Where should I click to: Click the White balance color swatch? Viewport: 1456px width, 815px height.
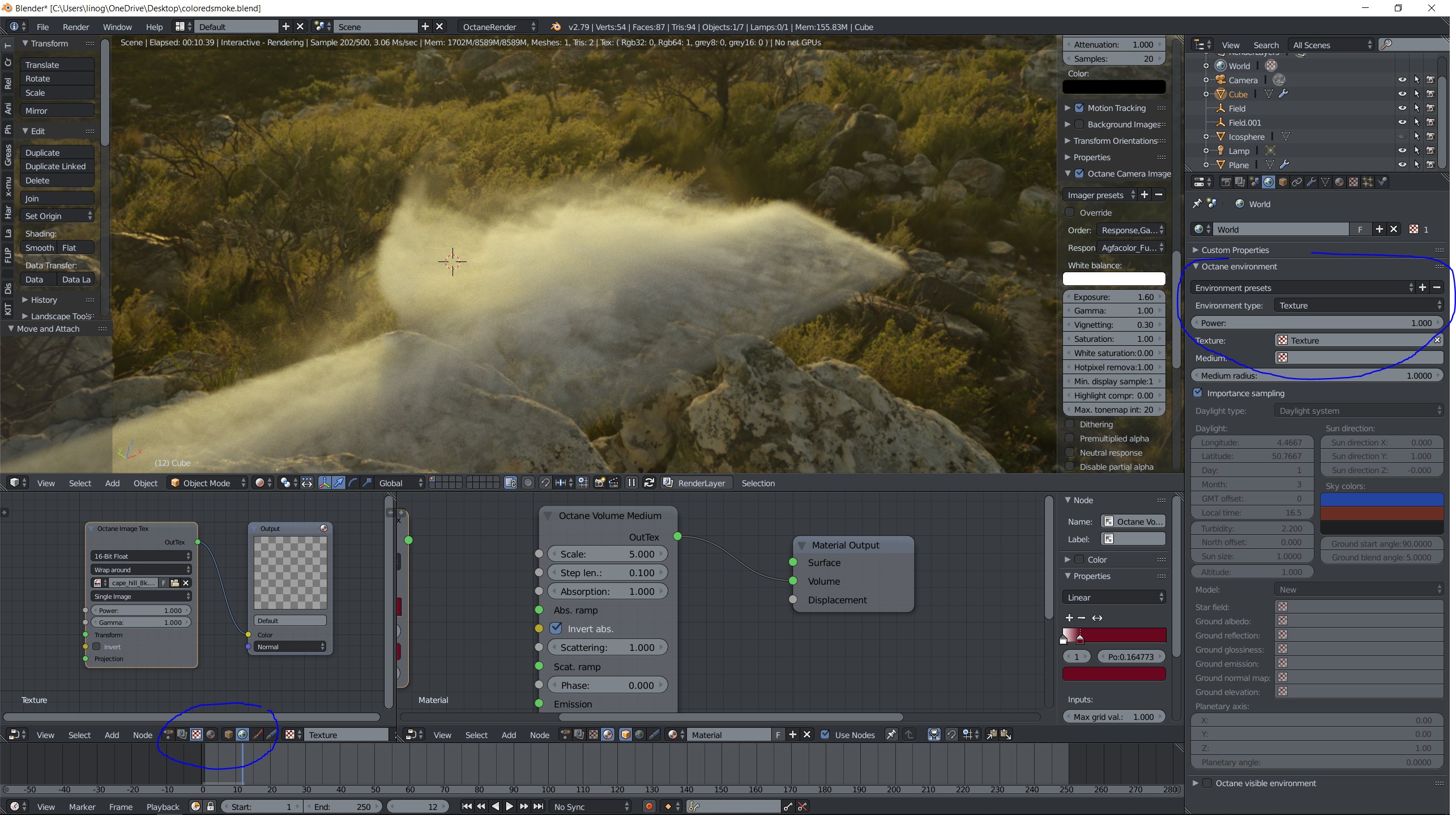pyautogui.click(x=1113, y=279)
